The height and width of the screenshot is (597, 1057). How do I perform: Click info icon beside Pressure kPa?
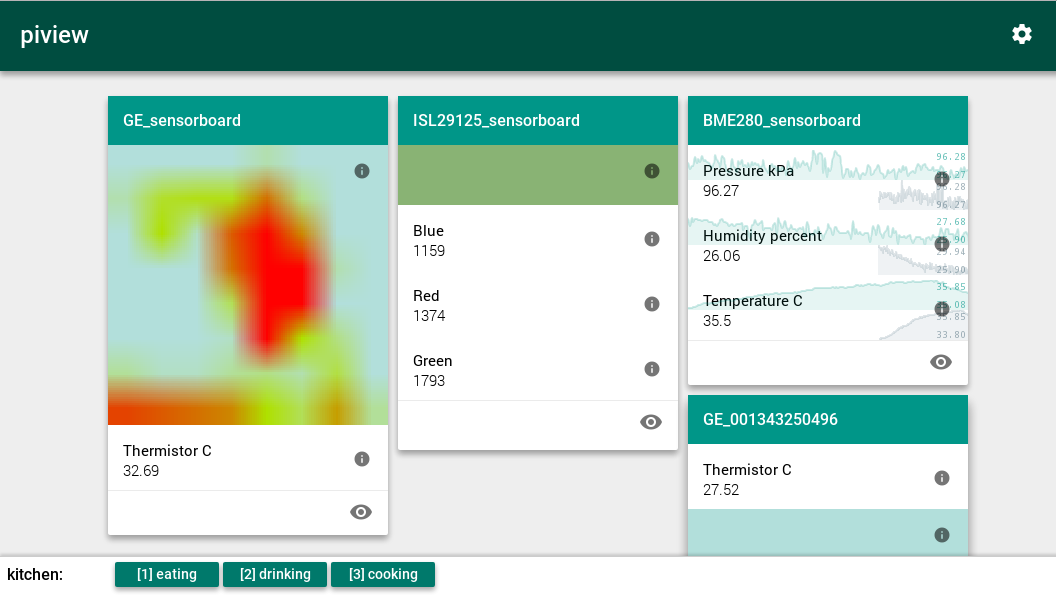(941, 179)
